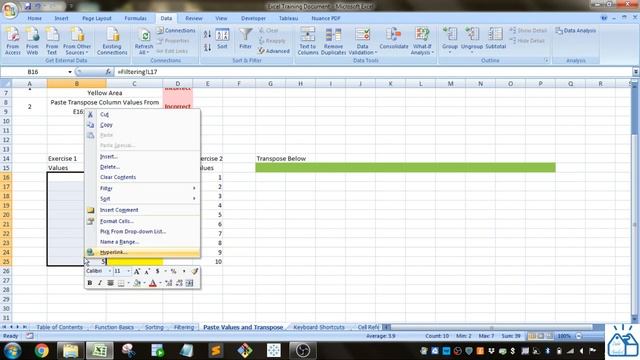Increase font size in mini toolbar

pos(137,271)
